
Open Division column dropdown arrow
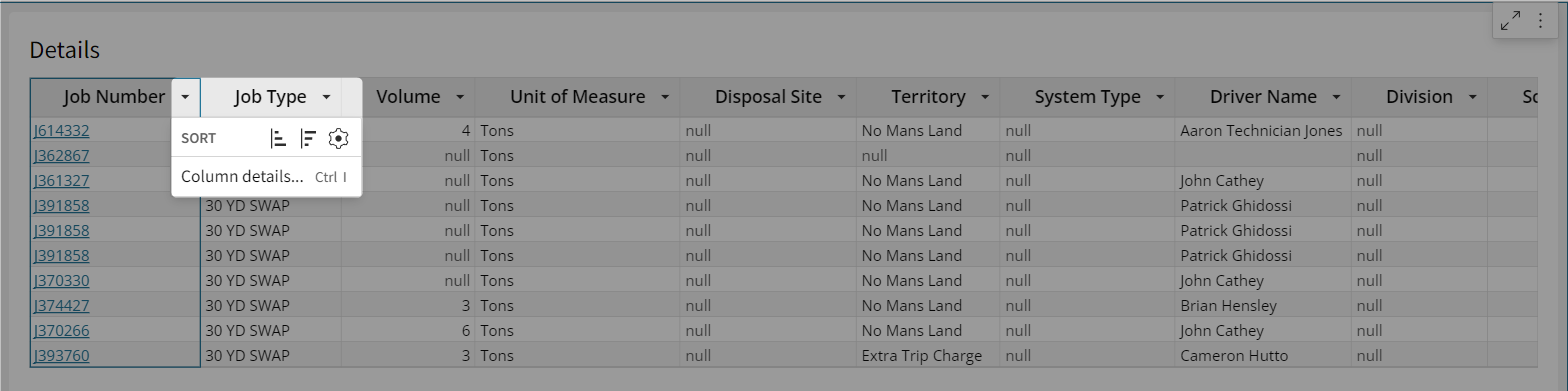tap(1472, 97)
